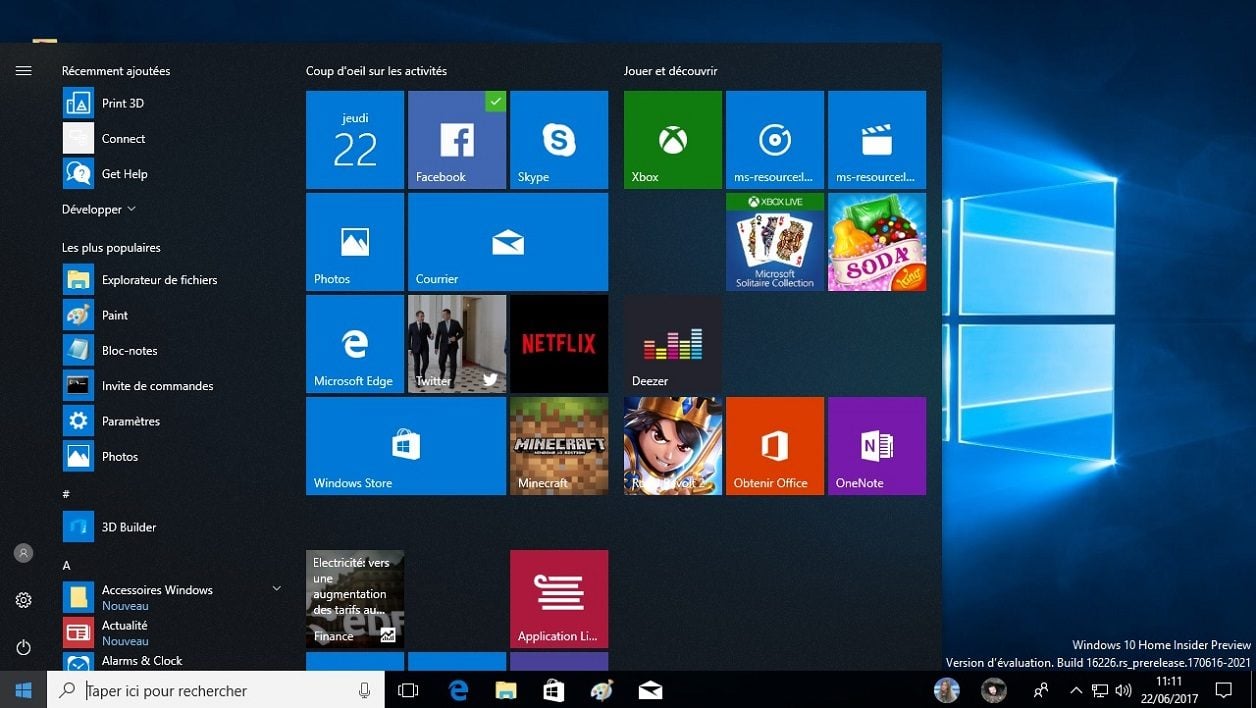Viewport: 1256px width, 708px height.
Task: Open the Windows Store tile
Action: [x=406, y=446]
